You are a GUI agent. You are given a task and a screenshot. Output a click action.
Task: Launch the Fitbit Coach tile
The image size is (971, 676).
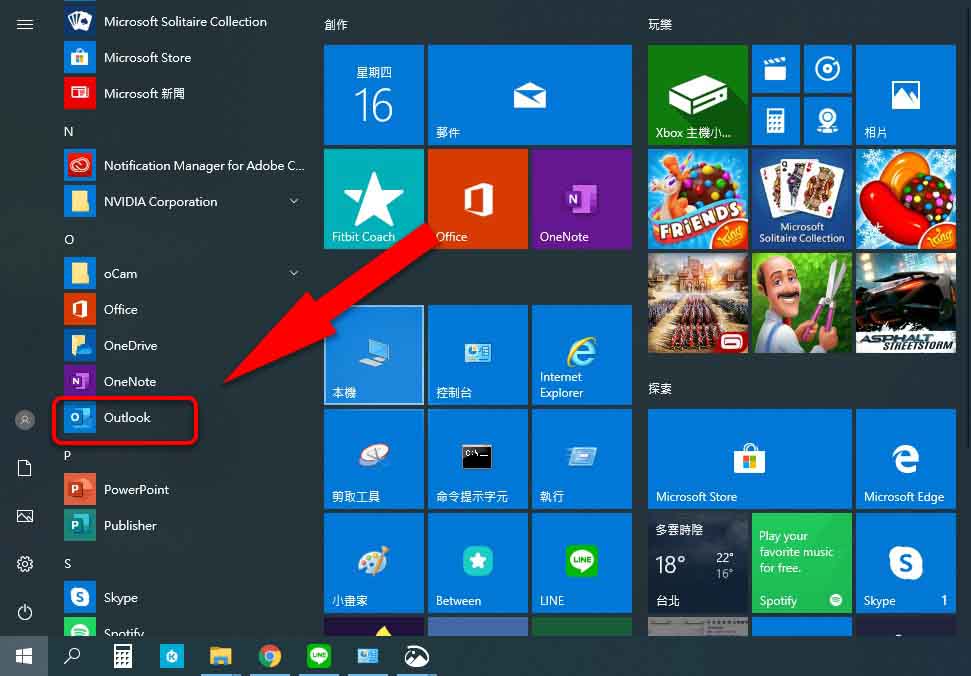(x=373, y=199)
